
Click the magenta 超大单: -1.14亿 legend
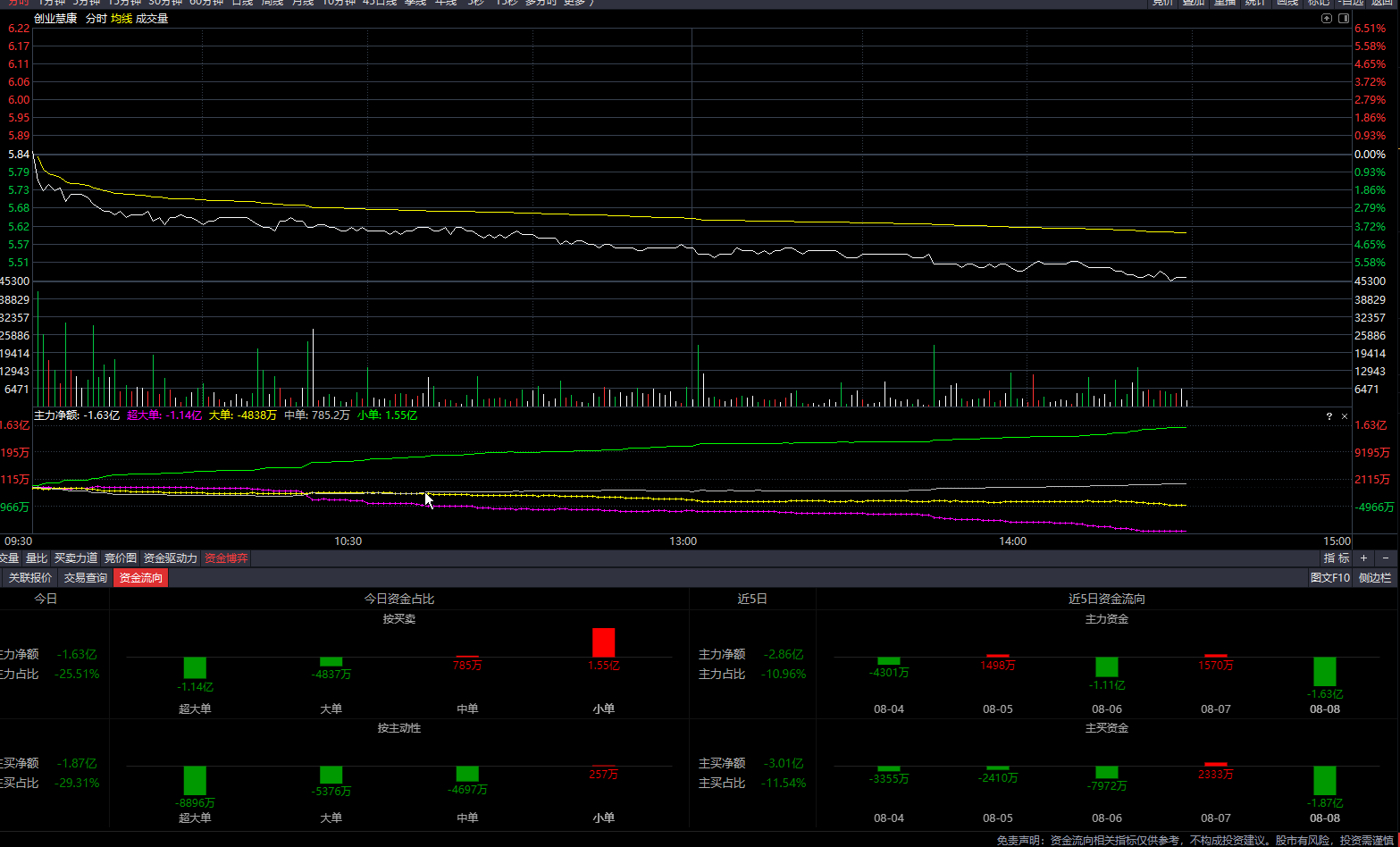click(164, 415)
